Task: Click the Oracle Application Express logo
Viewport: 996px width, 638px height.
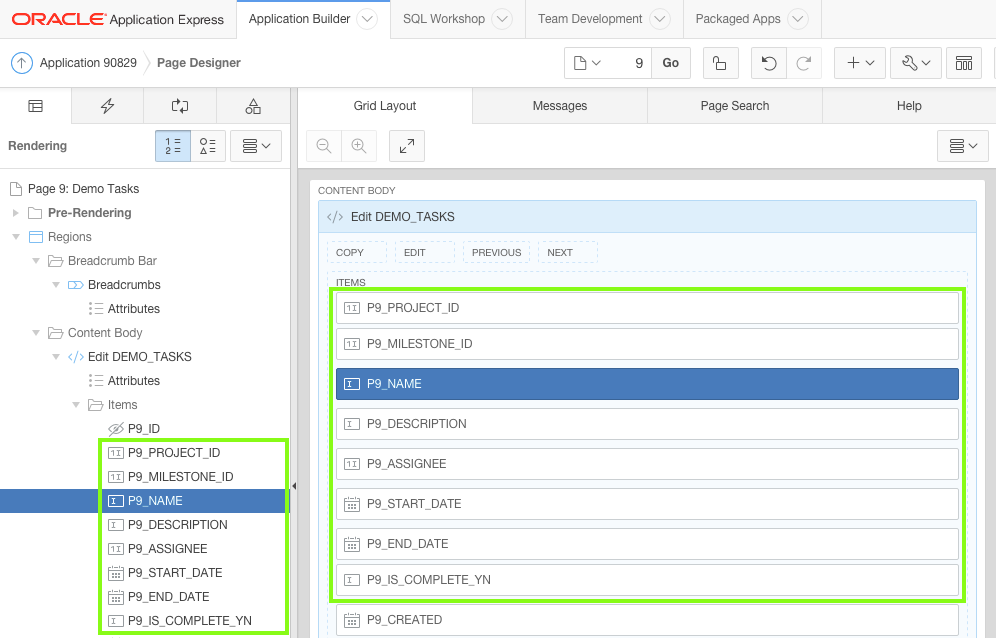Action: click(x=118, y=19)
